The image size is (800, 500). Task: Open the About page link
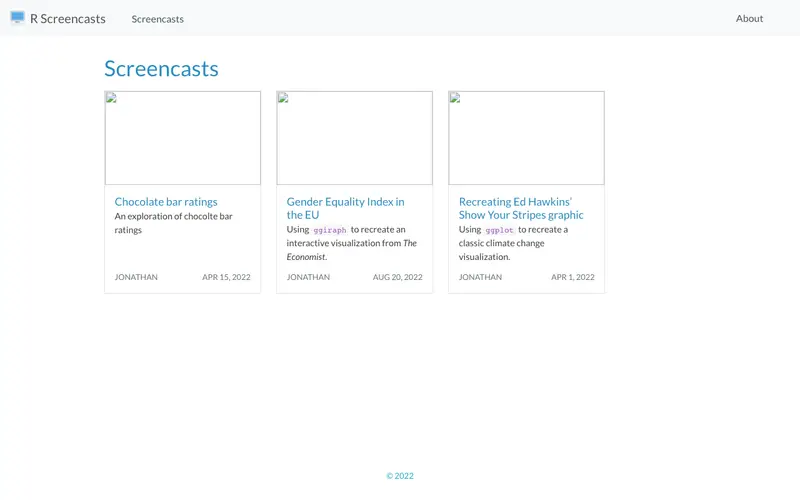[749, 18]
